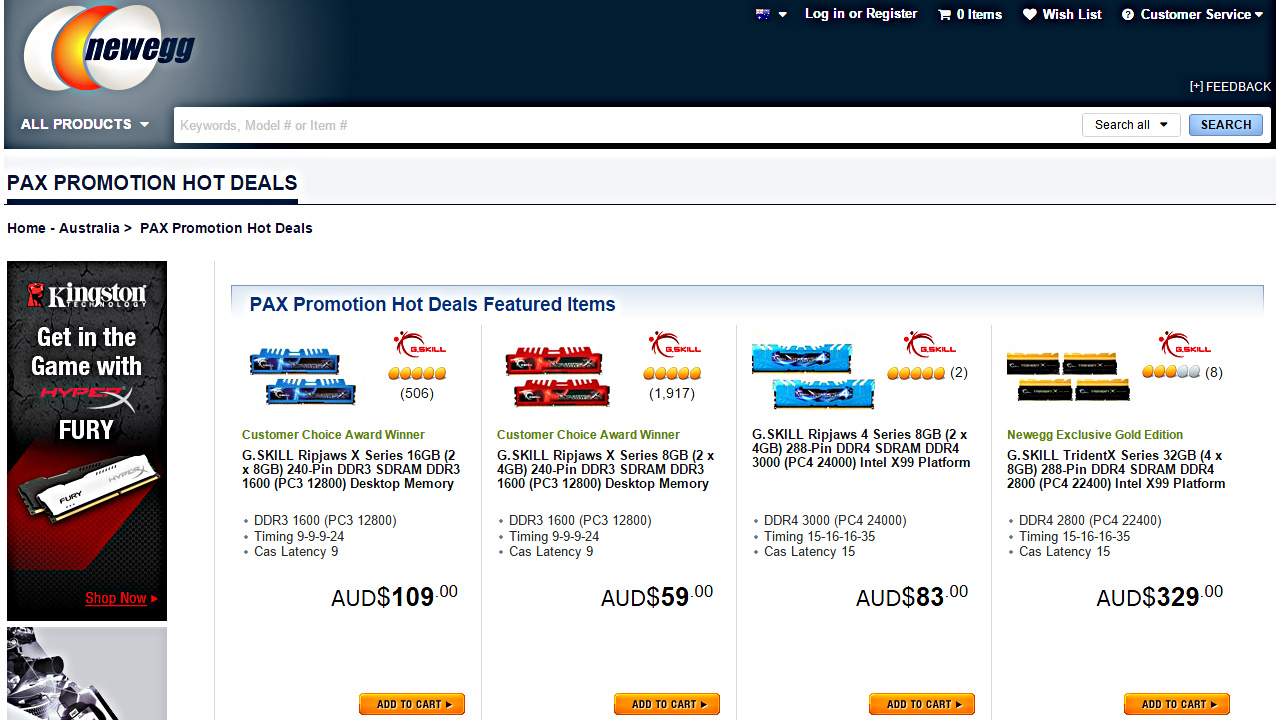
Task: Add the AUD$59 Ripjaws X 8GB to cart
Action: tap(667, 704)
